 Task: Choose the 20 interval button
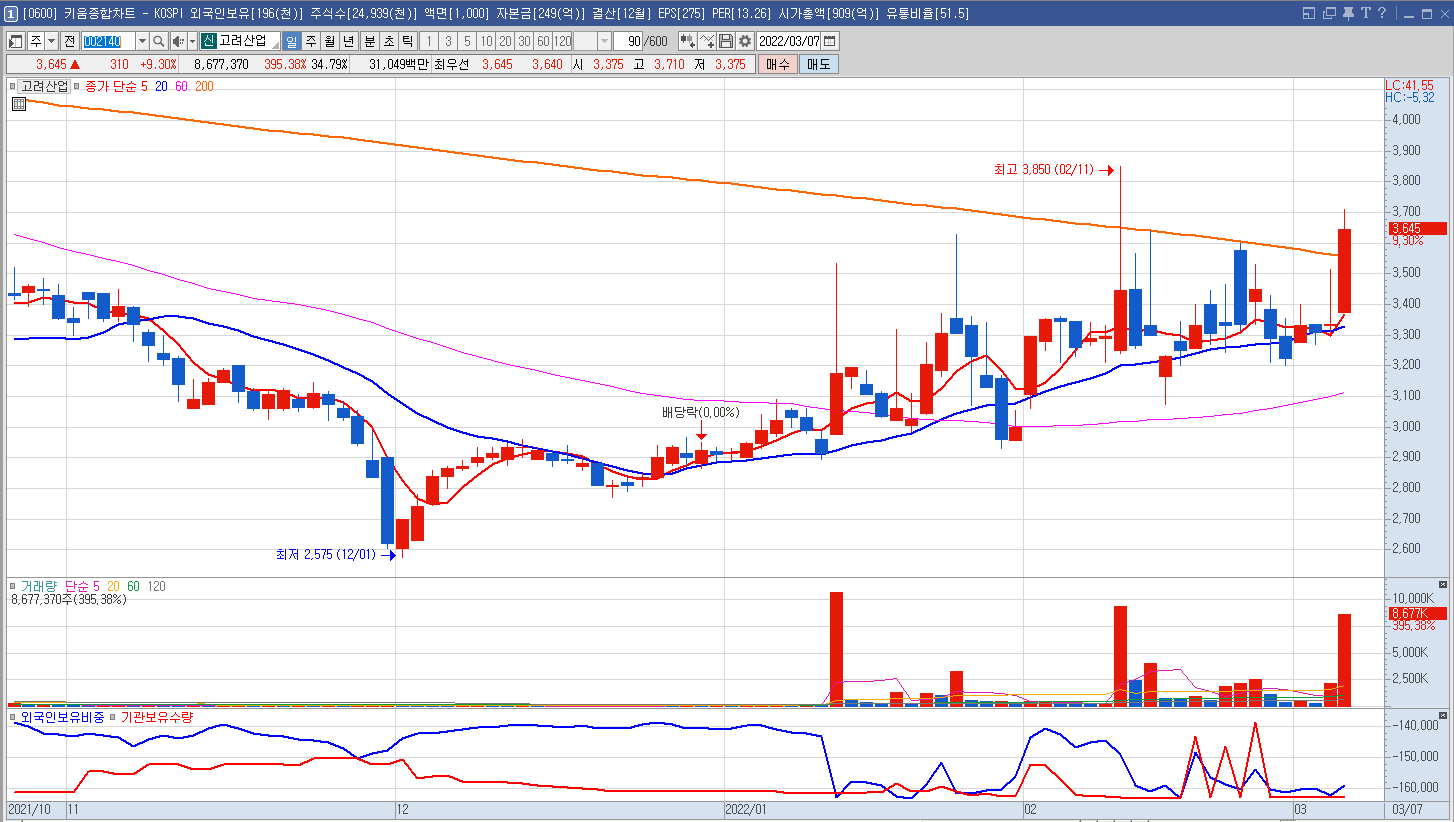pyautogui.click(x=505, y=41)
